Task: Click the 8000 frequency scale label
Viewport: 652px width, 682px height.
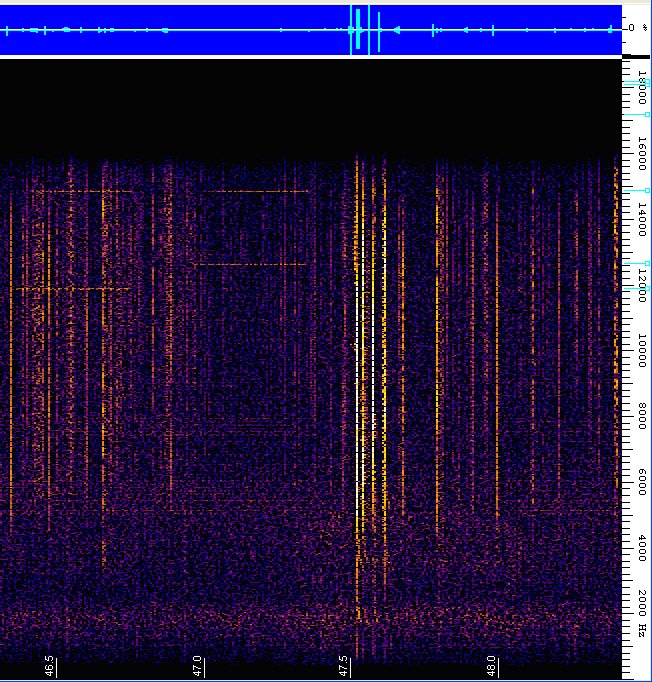Action: coord(642,416)
